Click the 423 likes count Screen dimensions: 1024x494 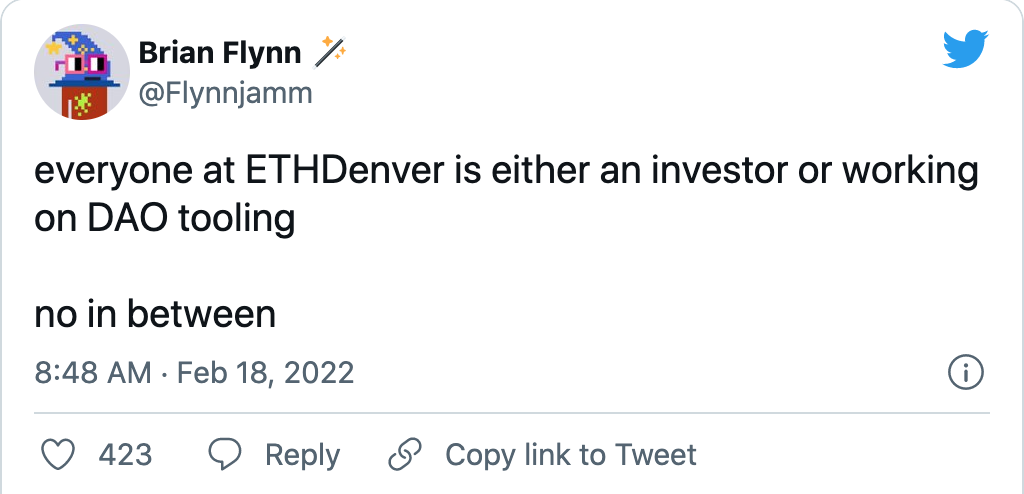pyautogui.click(x=125, y=455)
